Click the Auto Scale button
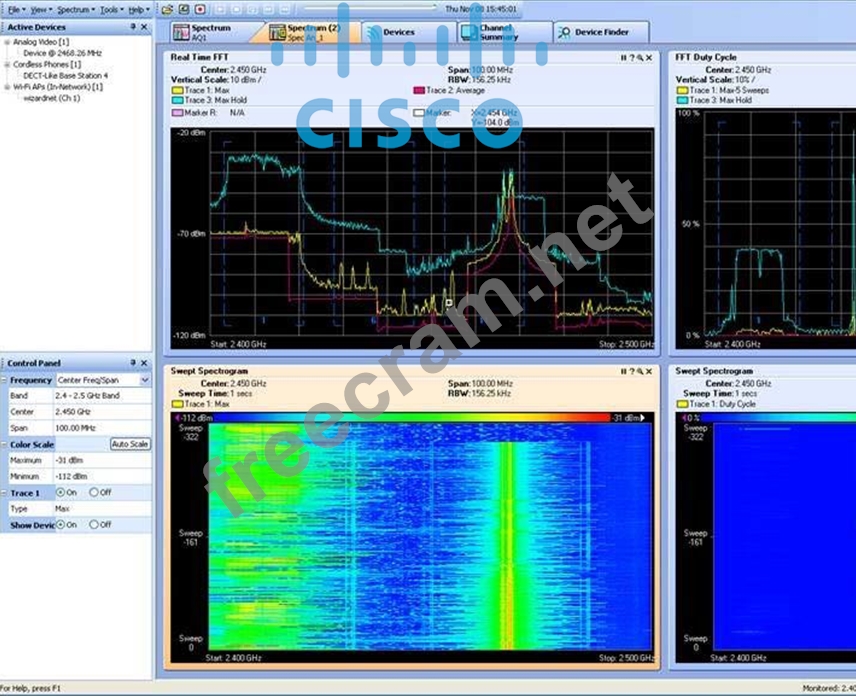Image resolution: width=856 pixels, height=696 pixels. pyautogui.click(x=130, y=444)
